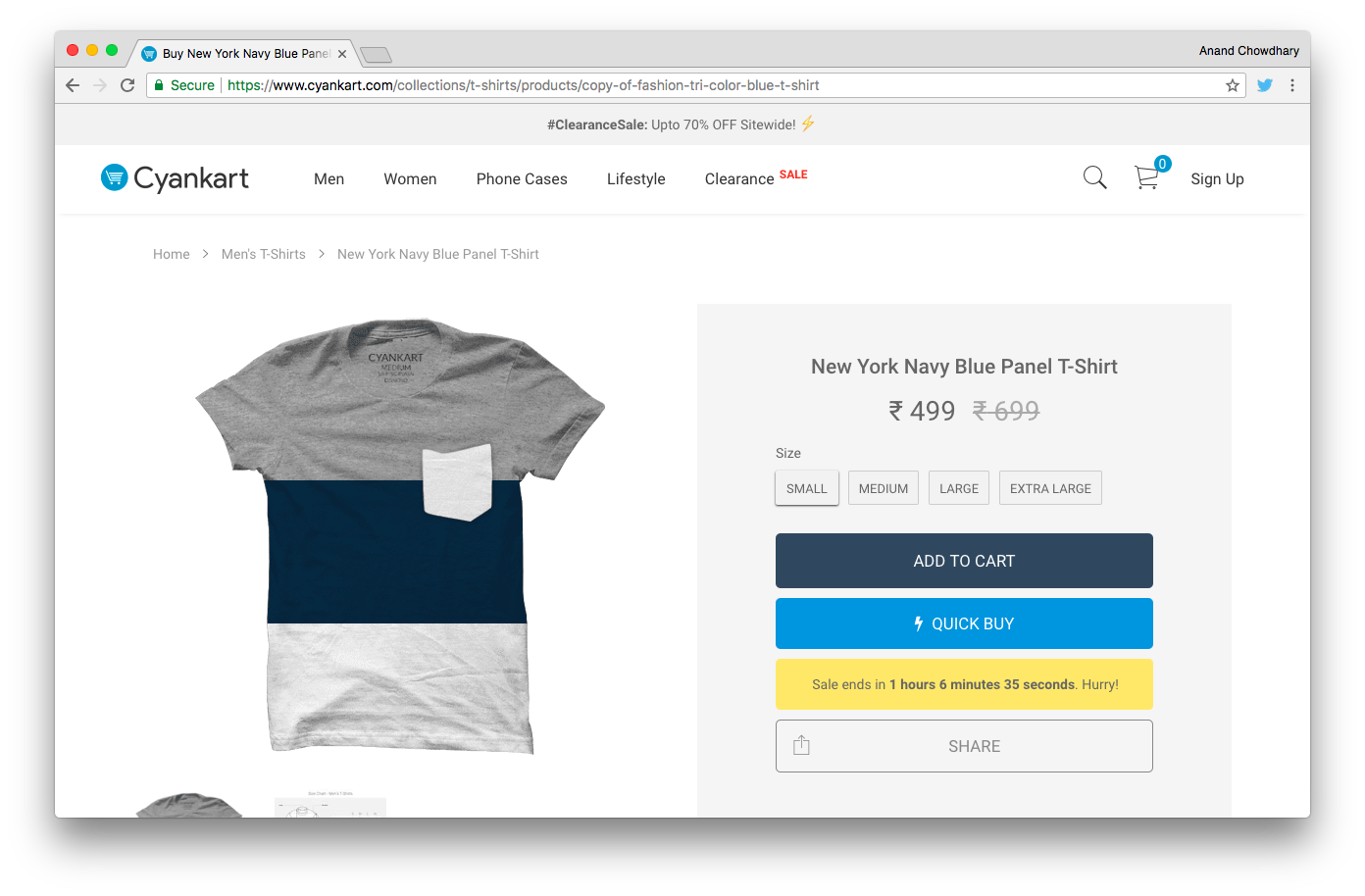Open the search magnifier icon
1365x896 pixels.
(x=1094, y=177)
